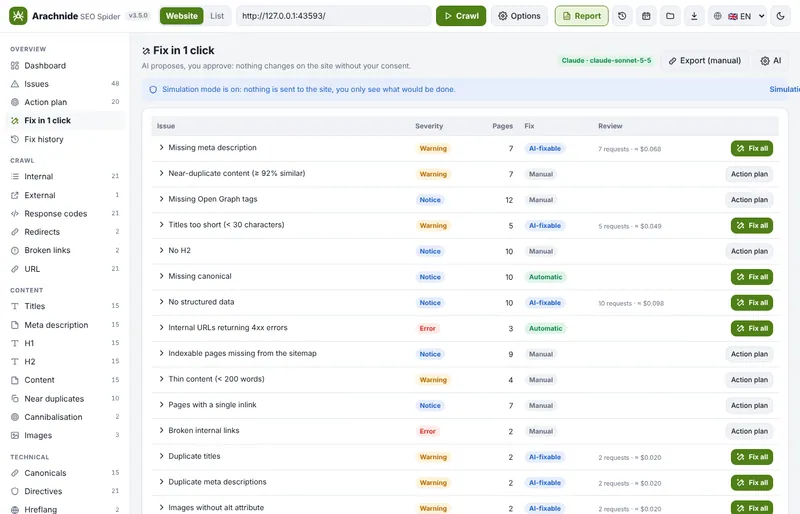Click the Report button
Image resolution: width=800 pixels, height=514 pixels.
(581, 16)
